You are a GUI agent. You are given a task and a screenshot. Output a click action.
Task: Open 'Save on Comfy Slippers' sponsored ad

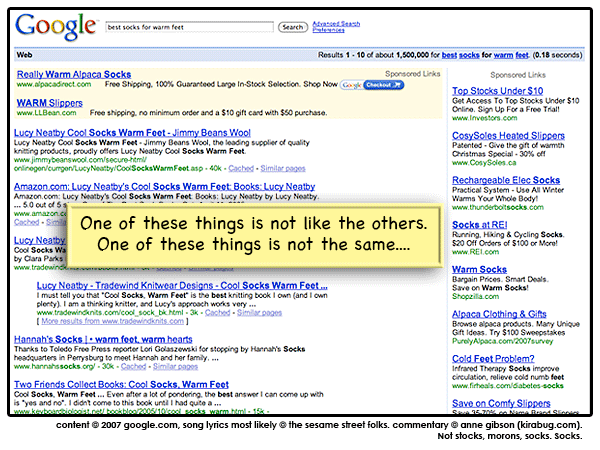[501, 403]
